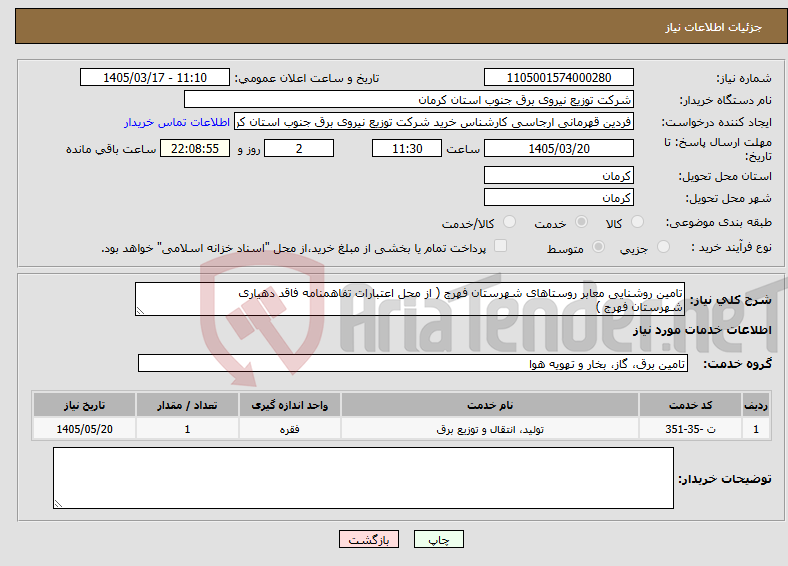Click the شهر محل تحویل field

[x=558, y=198]
